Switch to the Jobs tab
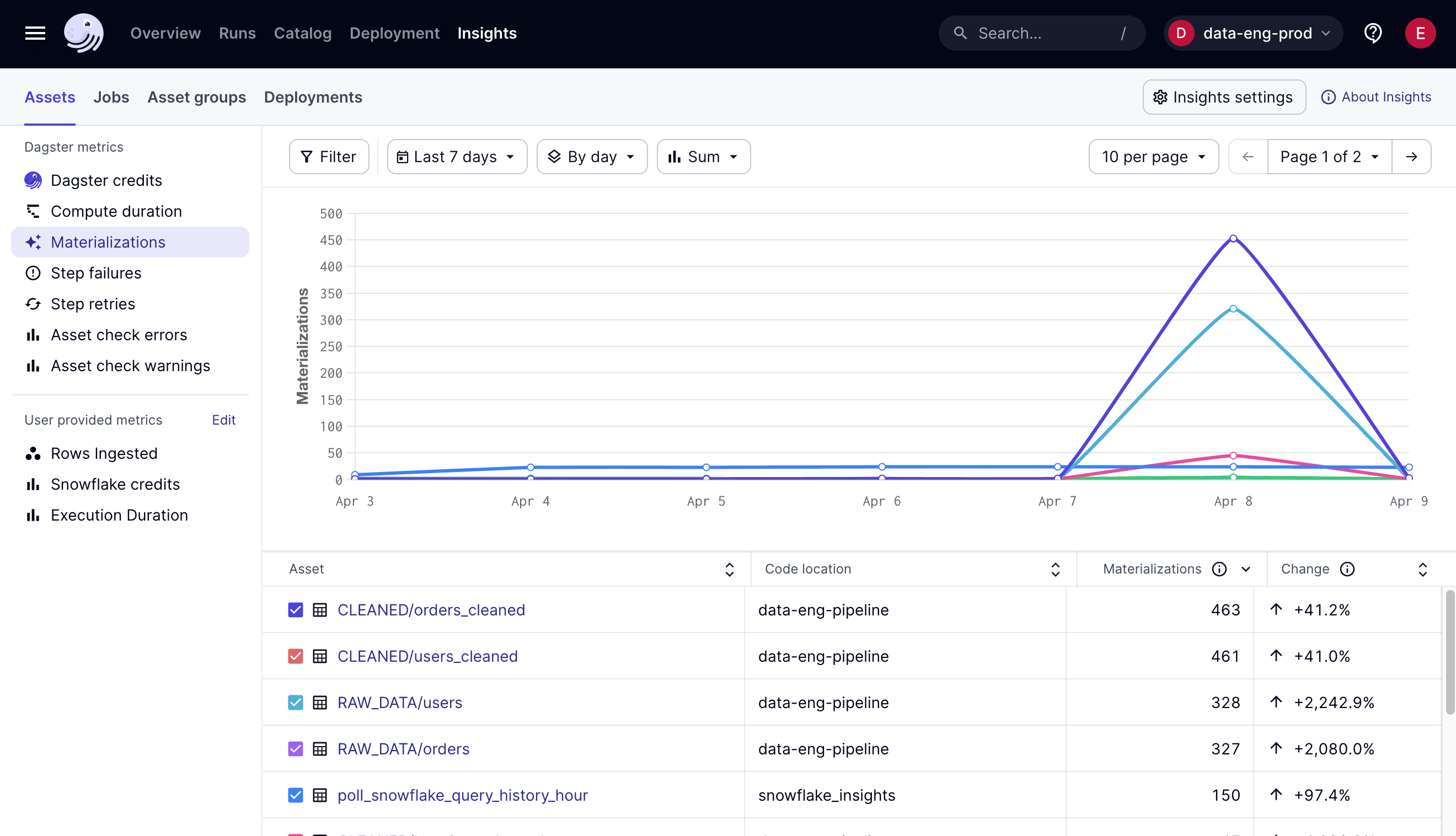 pyautogui.click(x=111, y=97)
